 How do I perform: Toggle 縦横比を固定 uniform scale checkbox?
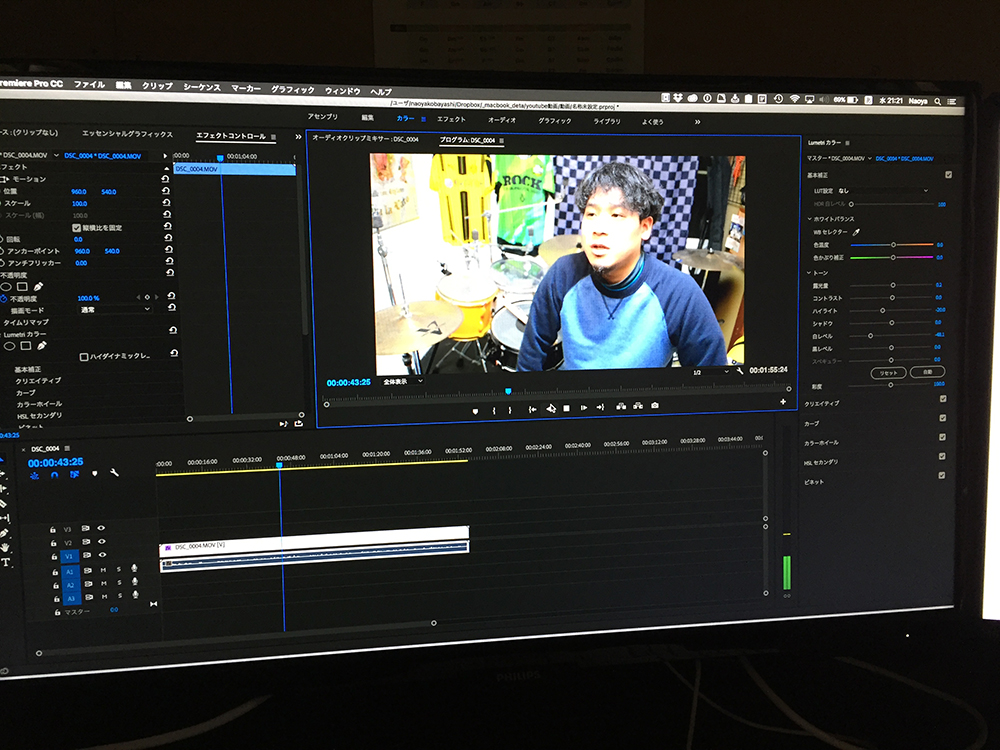(77, 228)
